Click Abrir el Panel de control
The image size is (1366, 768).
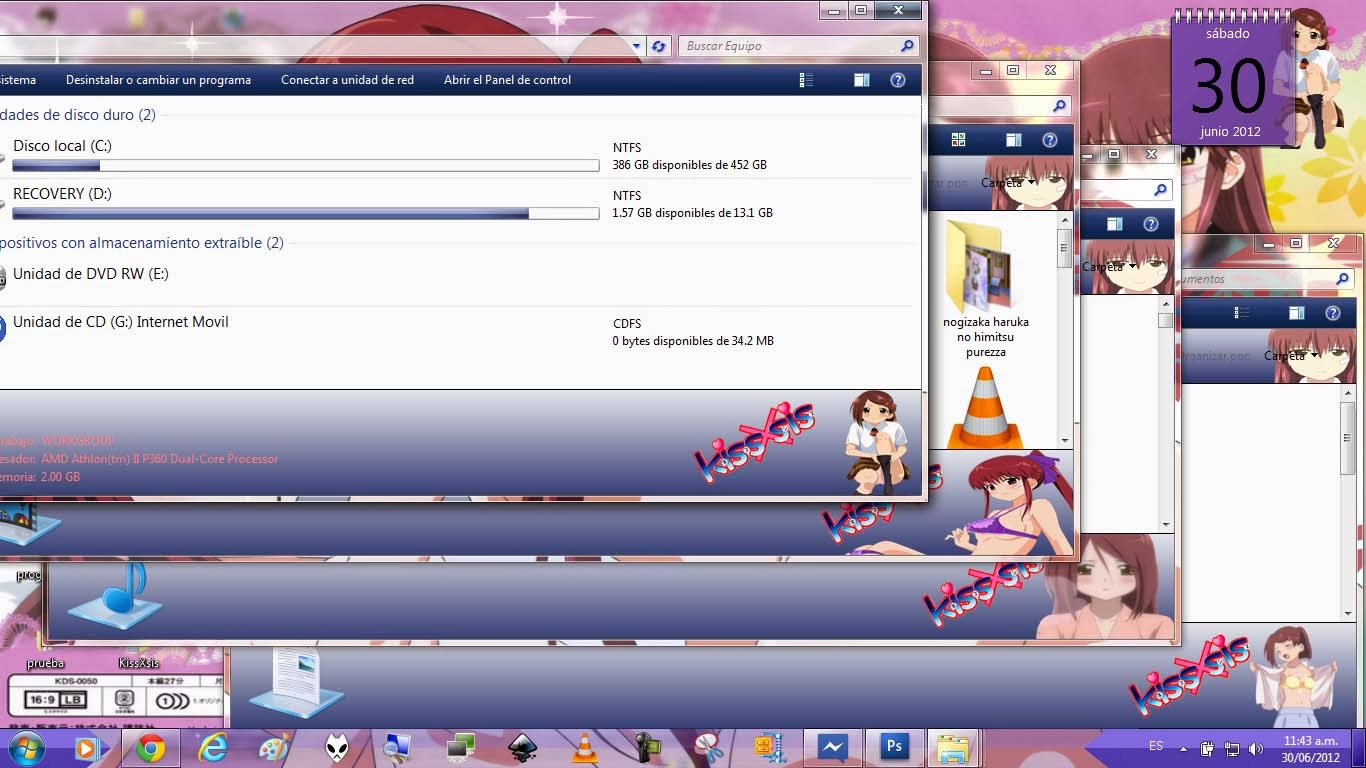click(x=507, y=80)
